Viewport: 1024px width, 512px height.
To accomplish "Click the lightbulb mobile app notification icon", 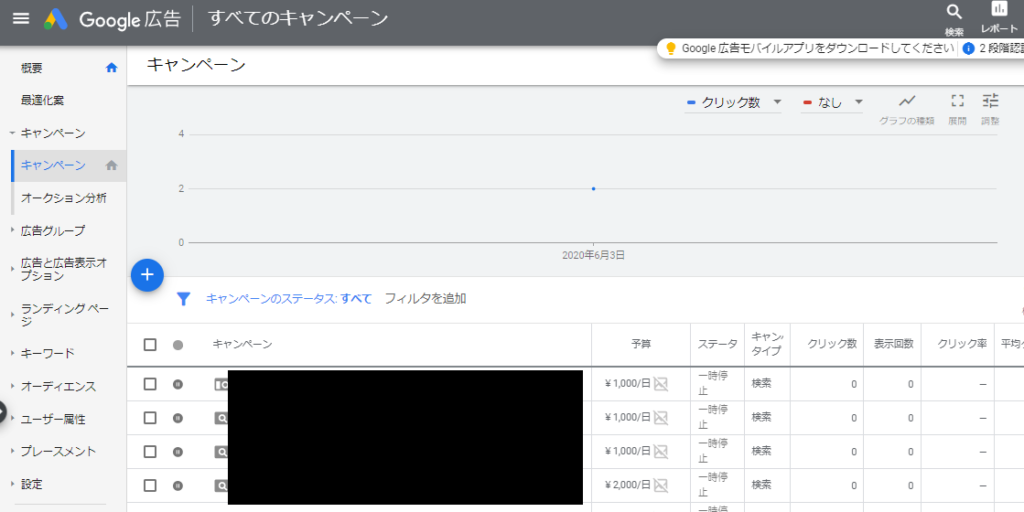I will click(670, 48).
